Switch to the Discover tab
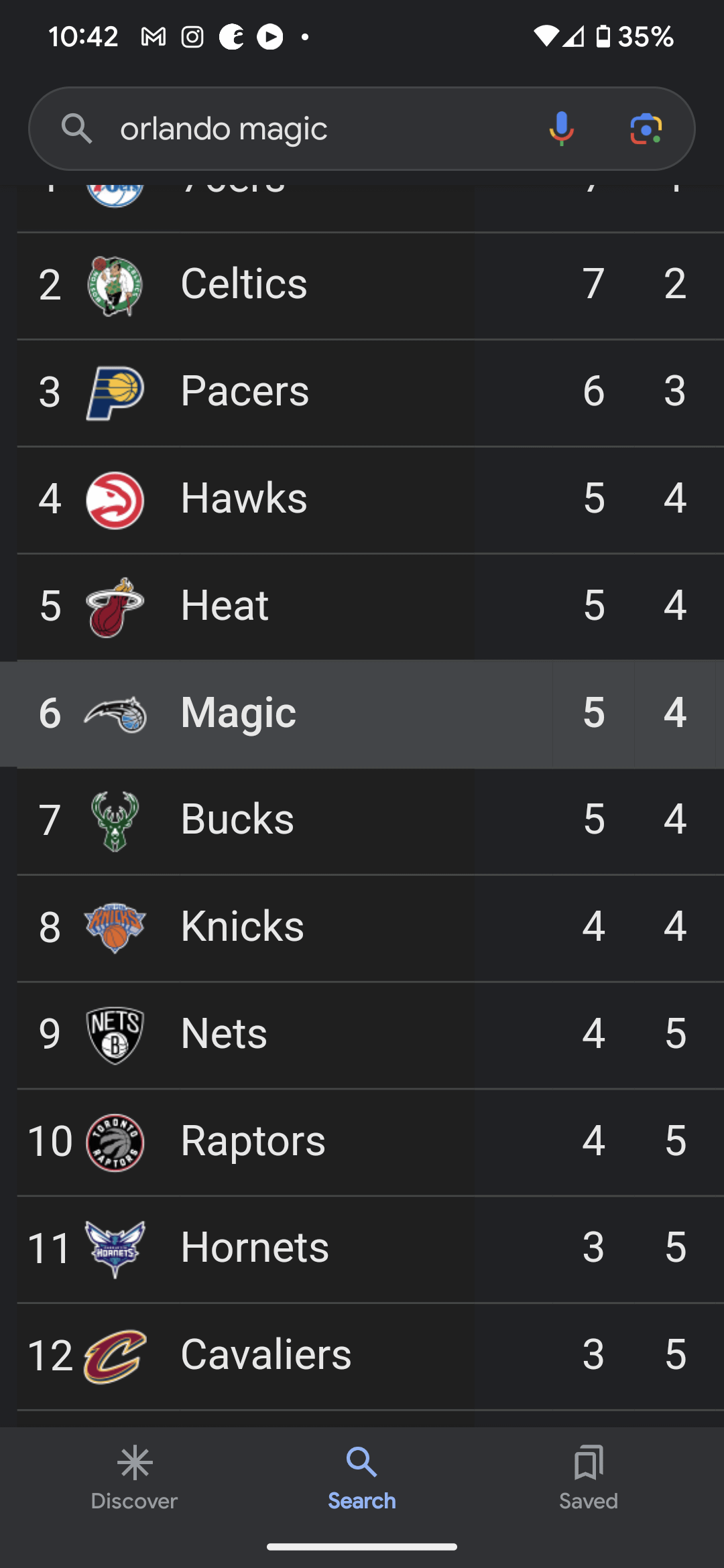The height and width of the screenshot is (1568, 724). [x=134, y=1477]
